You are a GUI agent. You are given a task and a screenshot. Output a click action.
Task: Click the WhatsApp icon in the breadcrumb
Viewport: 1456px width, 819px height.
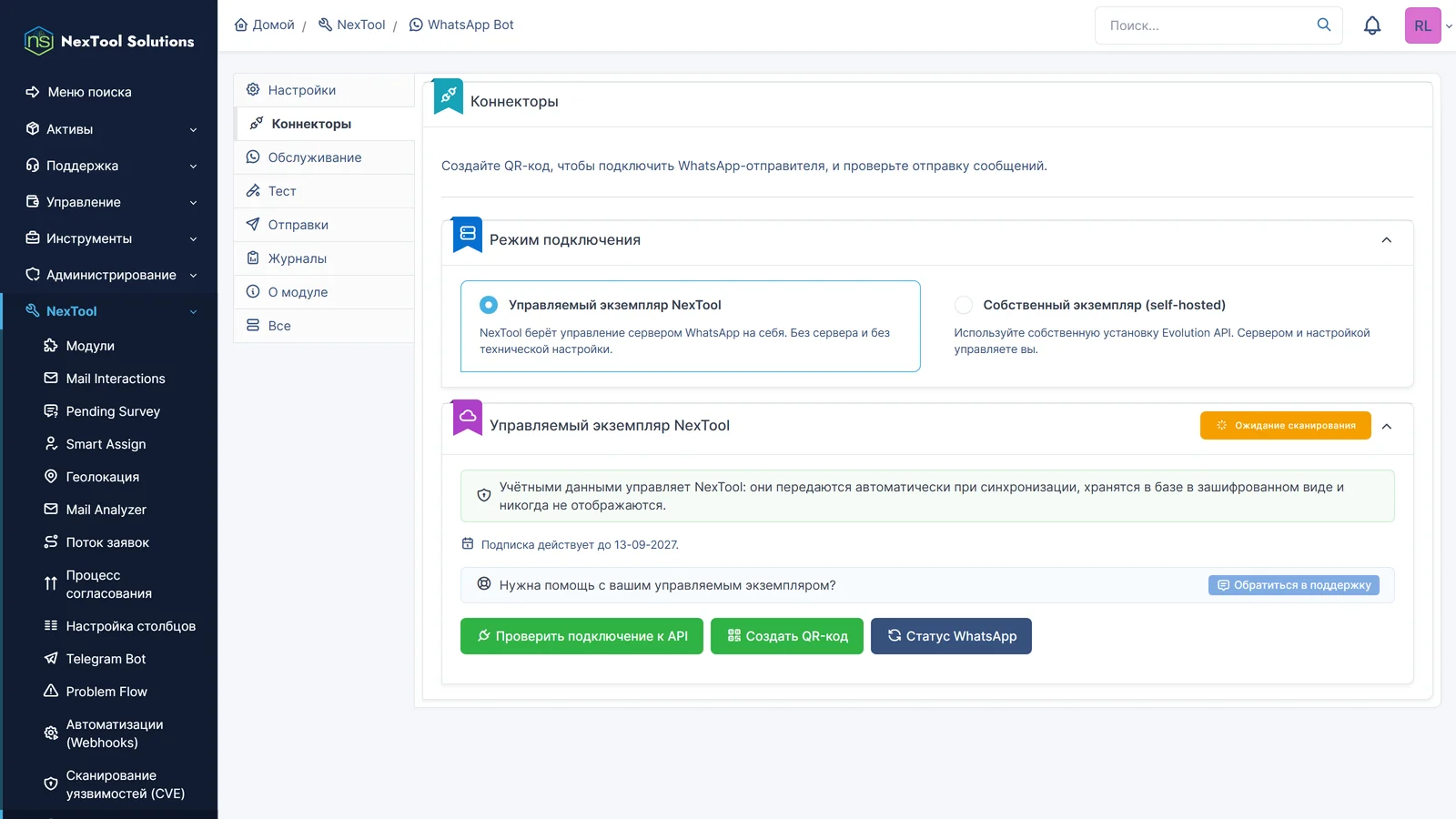[x=416, y=25]
